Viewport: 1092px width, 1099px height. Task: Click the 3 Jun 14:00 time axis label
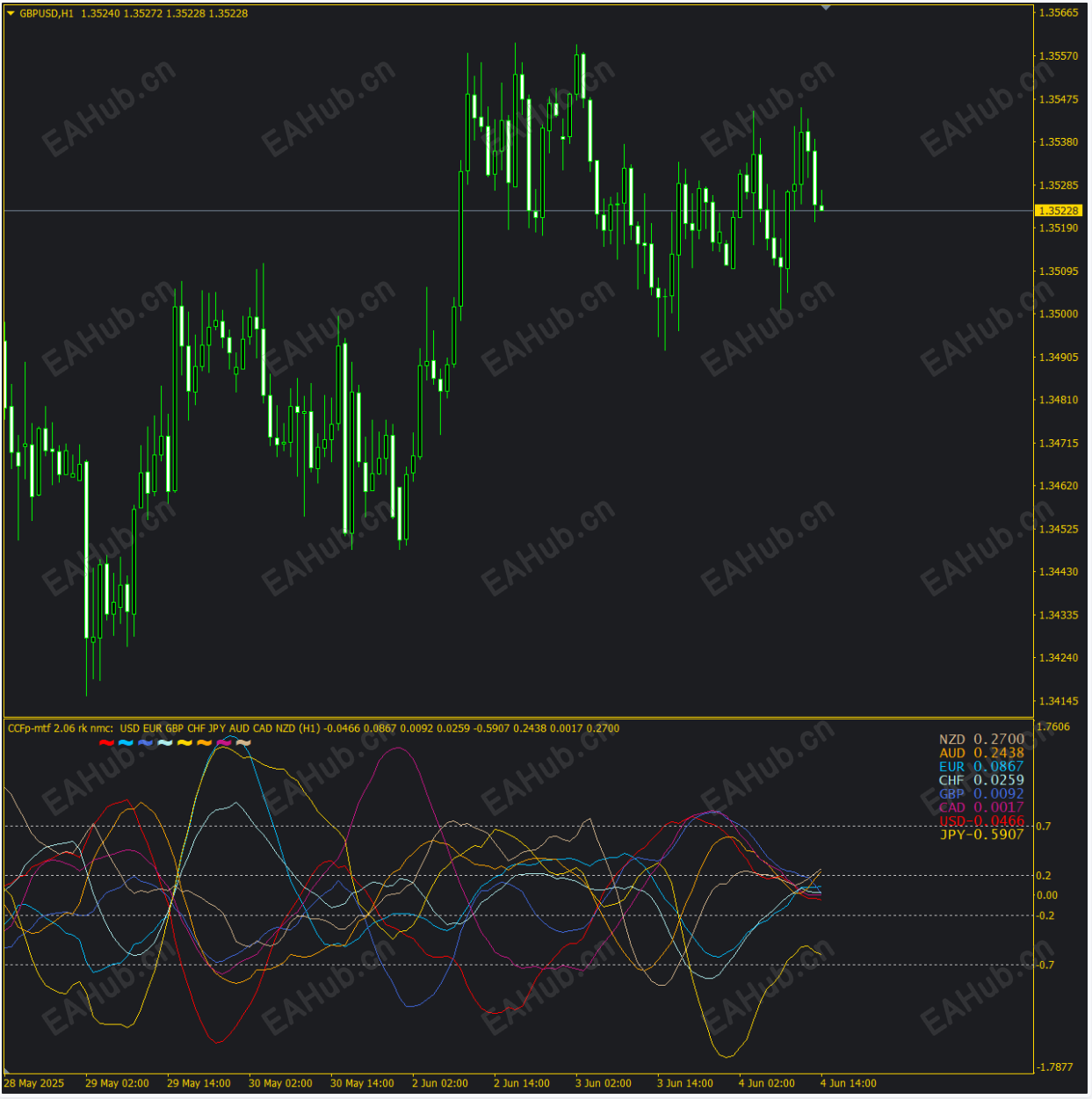pos(685,1083)
